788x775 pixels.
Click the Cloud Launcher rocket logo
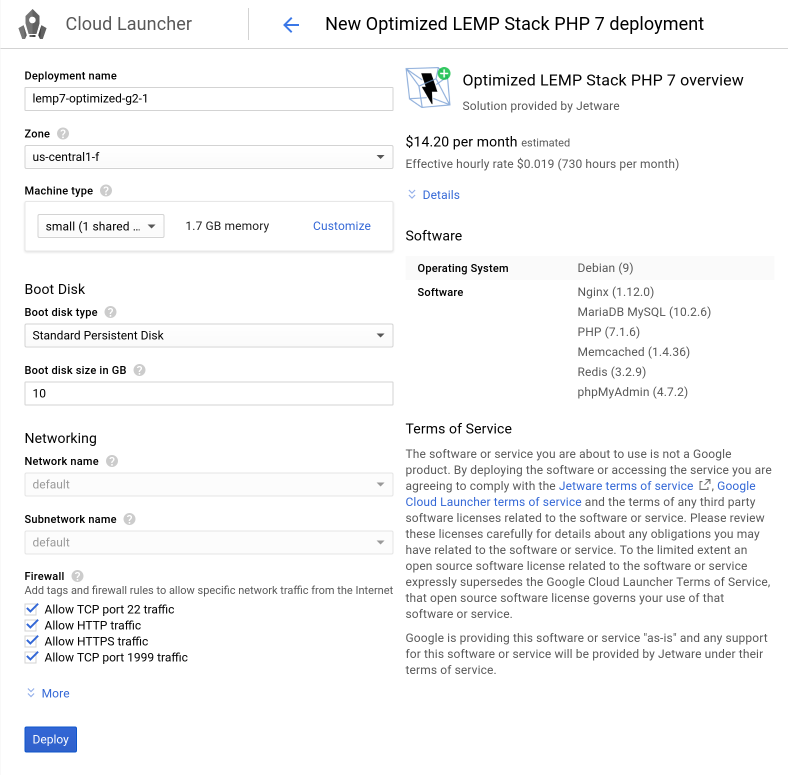coord(33,24)
